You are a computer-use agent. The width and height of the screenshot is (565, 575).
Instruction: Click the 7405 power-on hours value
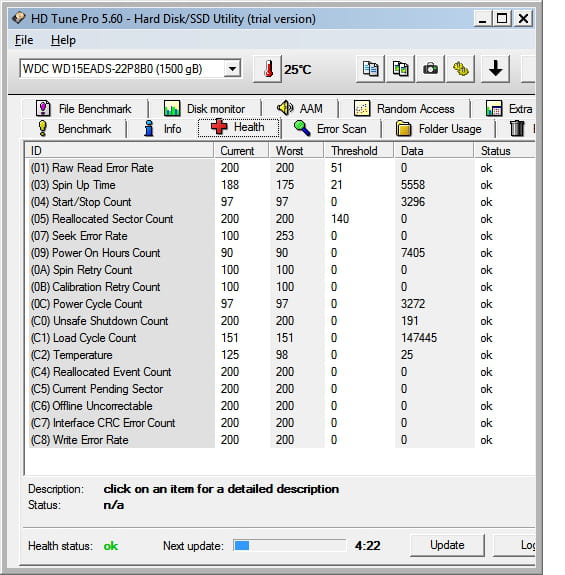tap(413, 253)
